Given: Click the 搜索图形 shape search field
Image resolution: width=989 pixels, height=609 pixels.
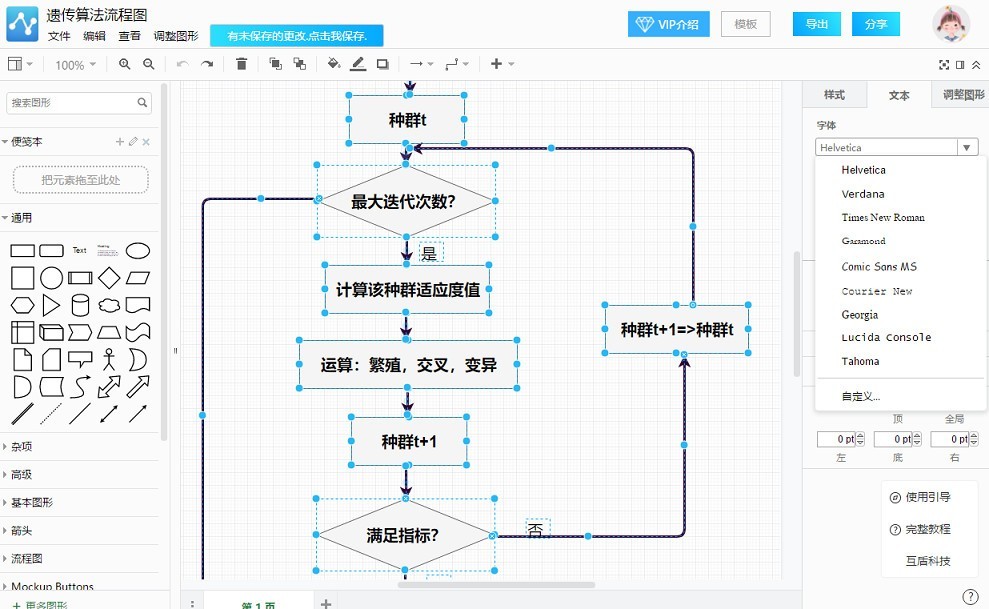Looking at the screenshot, I should [72, 102].
